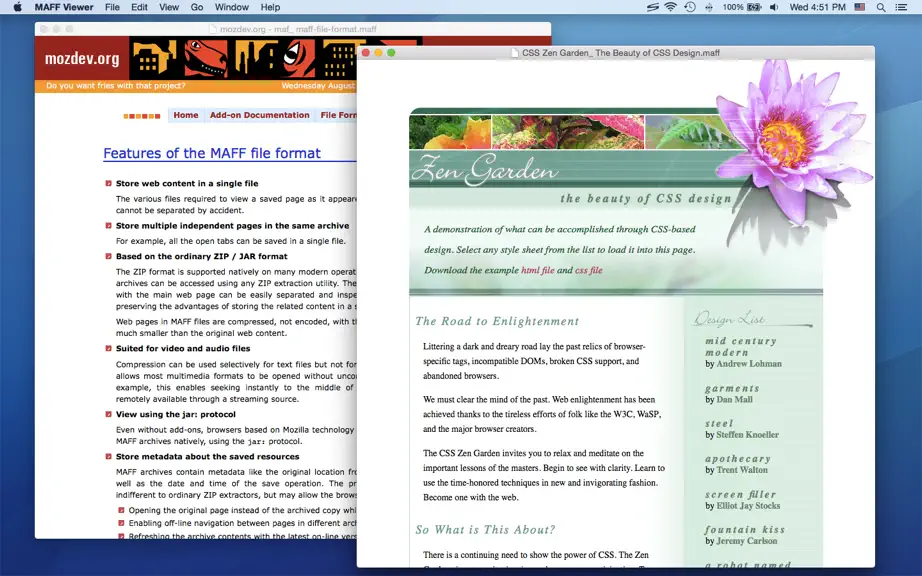Click the volume speaker icon
The width and height of the screenshot is (922, 576).
tap(774, 7)
